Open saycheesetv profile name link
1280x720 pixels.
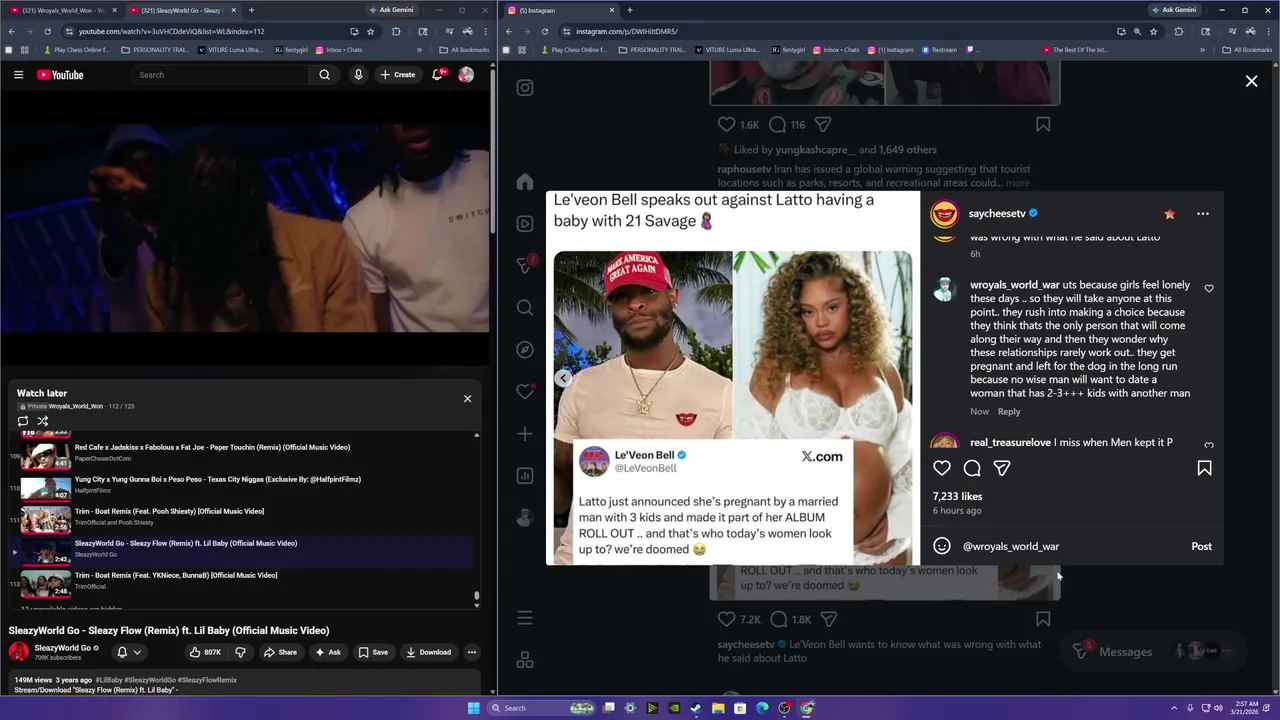997,214
